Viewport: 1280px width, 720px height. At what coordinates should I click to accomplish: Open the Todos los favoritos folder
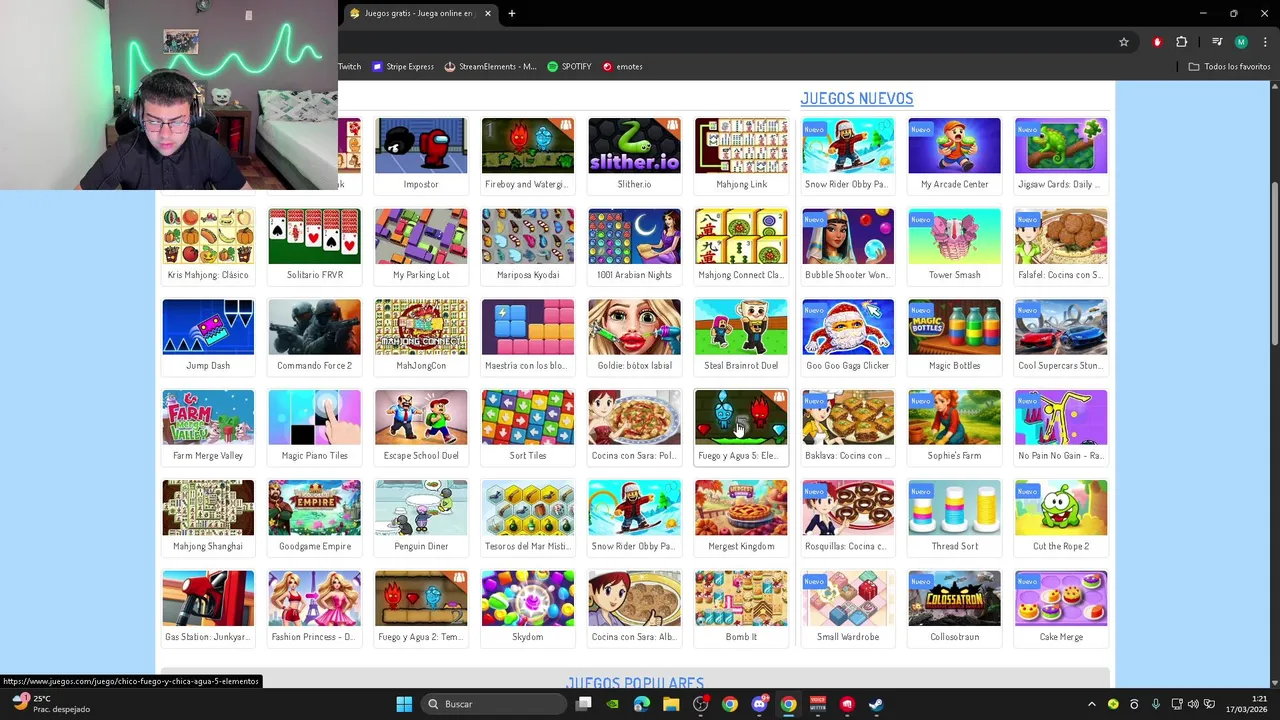(1229, 67)
